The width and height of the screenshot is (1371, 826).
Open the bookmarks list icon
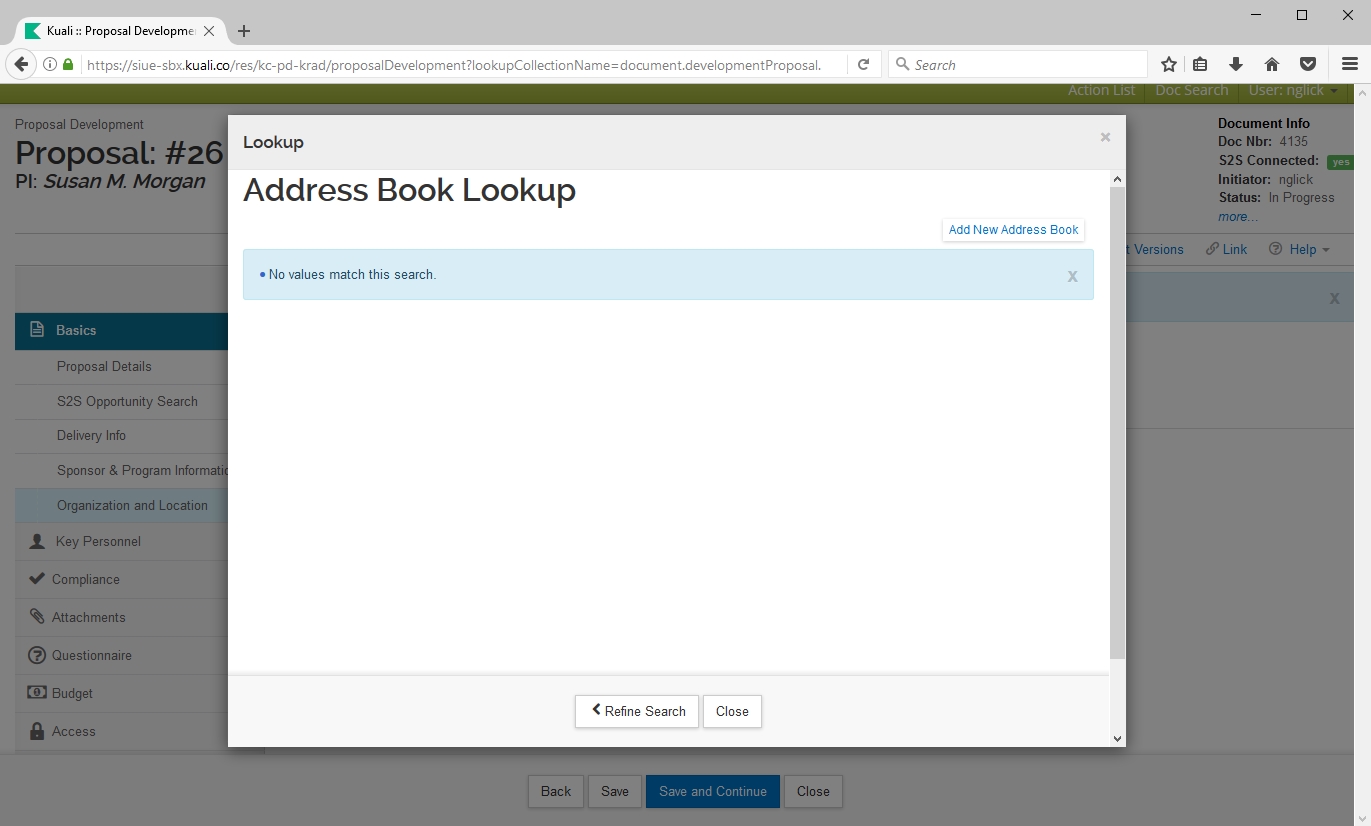[1200, 64]
